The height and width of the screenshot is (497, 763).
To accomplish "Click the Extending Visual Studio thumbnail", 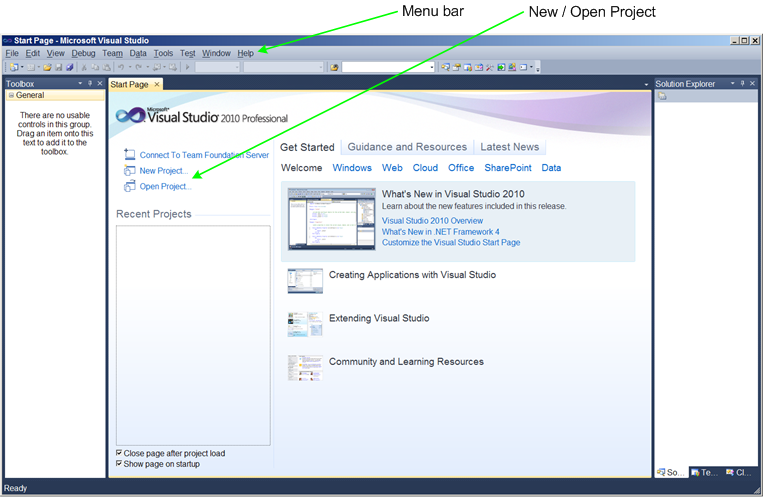I will (305, 324).
